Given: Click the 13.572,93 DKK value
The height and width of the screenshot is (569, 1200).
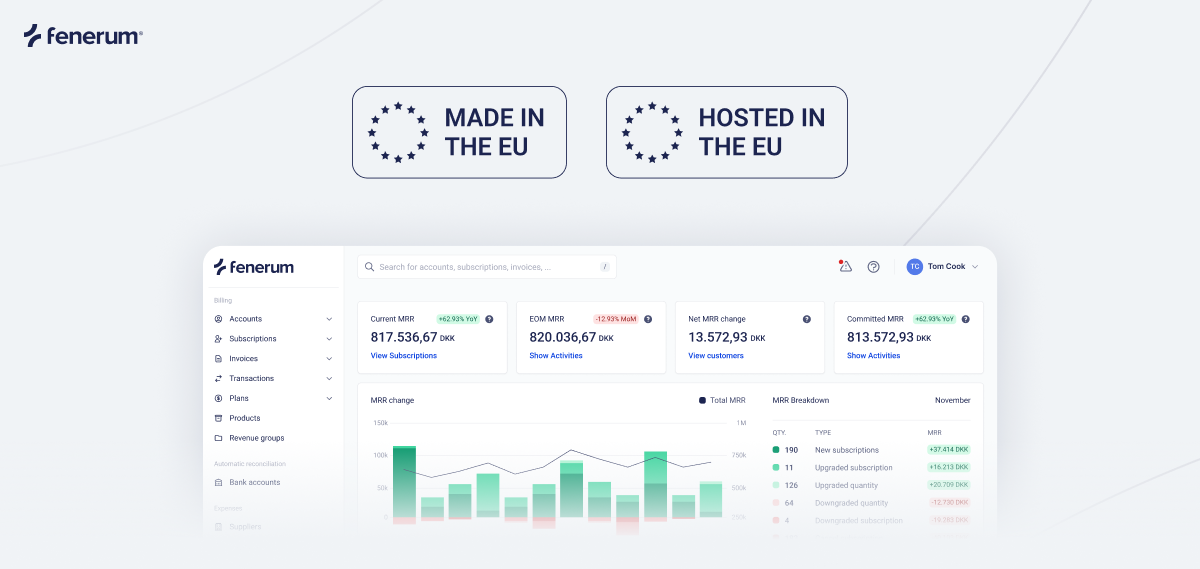Looking at the screenshot, I should coord(727,338).
